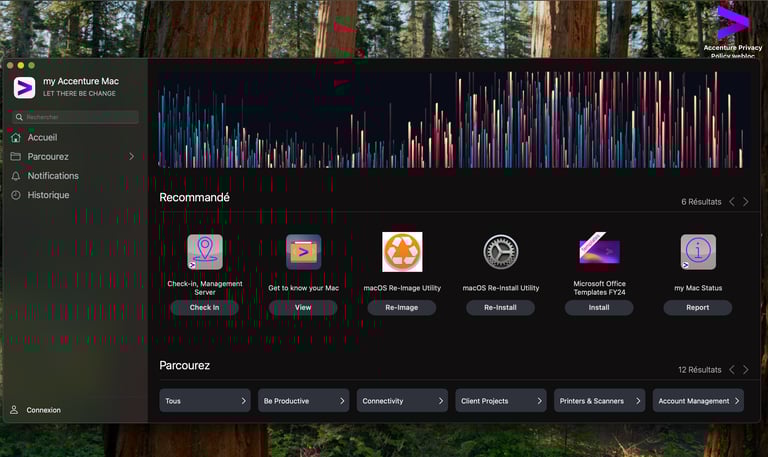Go to next Parcourez results page
Viewport: 768px width, 457px height.
745,370
